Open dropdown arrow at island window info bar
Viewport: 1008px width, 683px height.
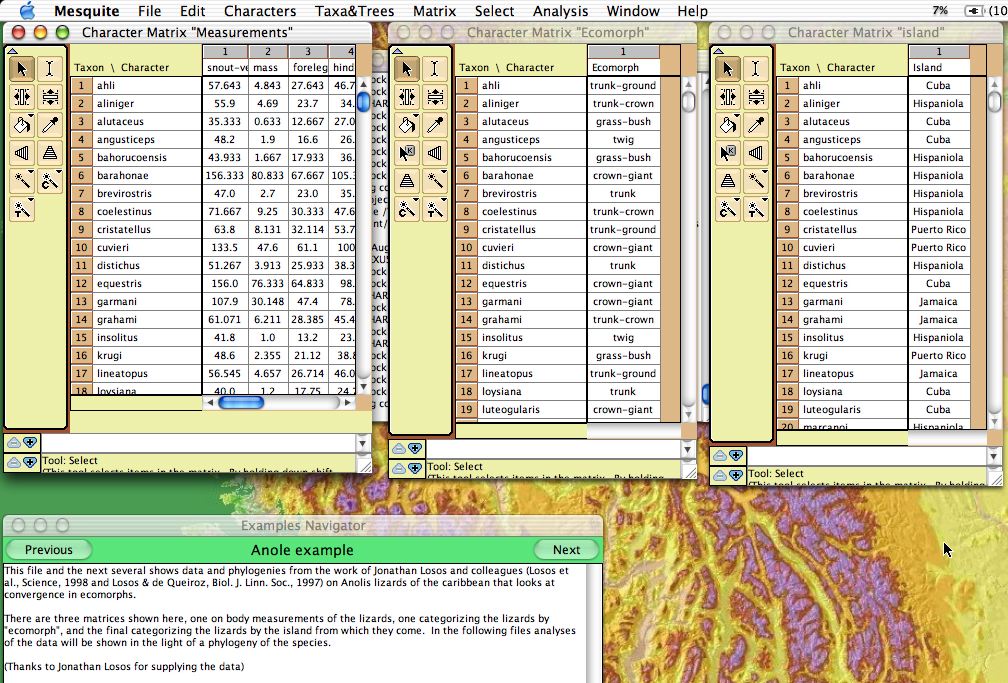pyautogui.click(x=993, y=456)
